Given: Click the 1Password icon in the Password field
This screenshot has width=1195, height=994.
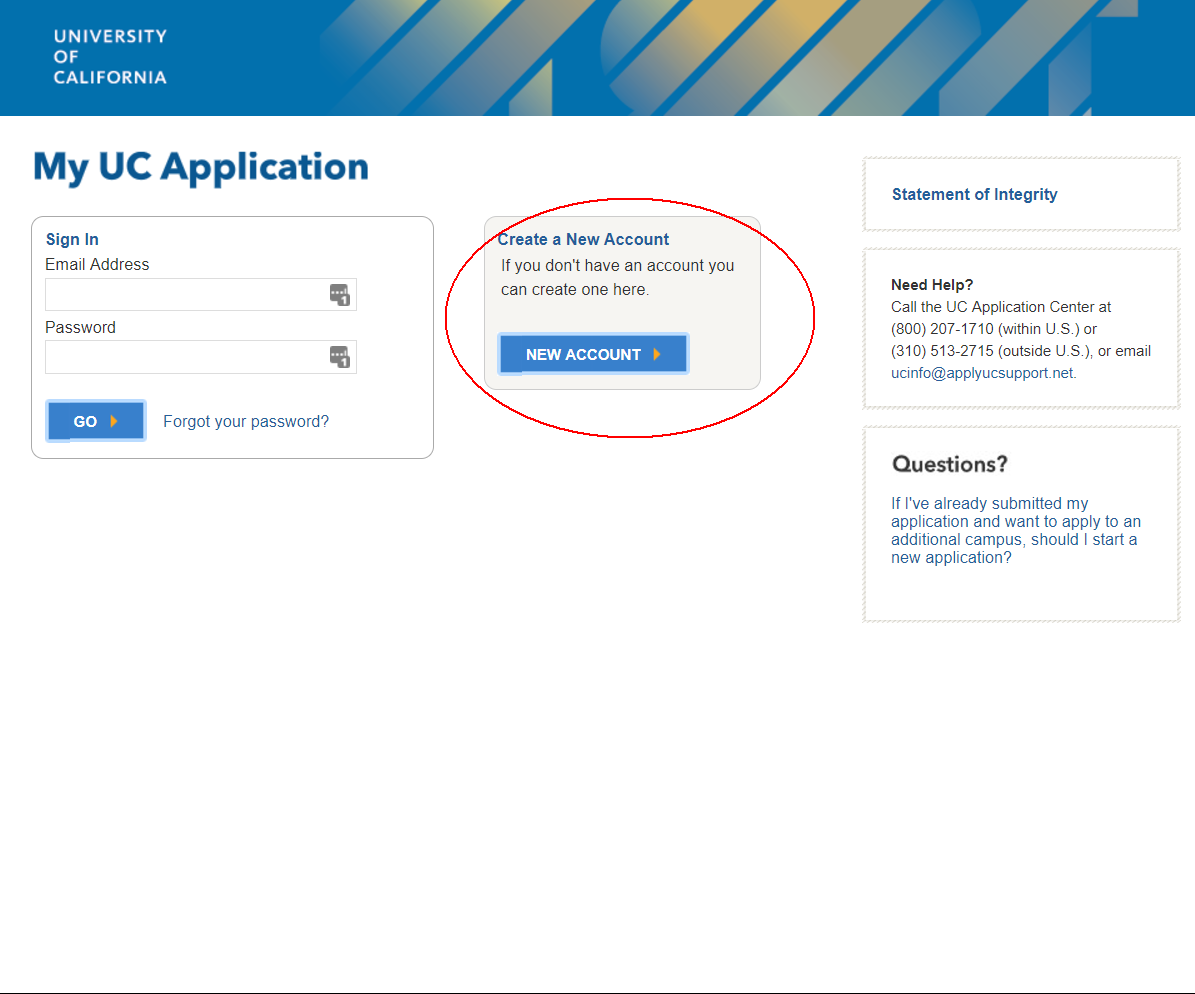Looking at the screenshot, I should tap(342, 357).
